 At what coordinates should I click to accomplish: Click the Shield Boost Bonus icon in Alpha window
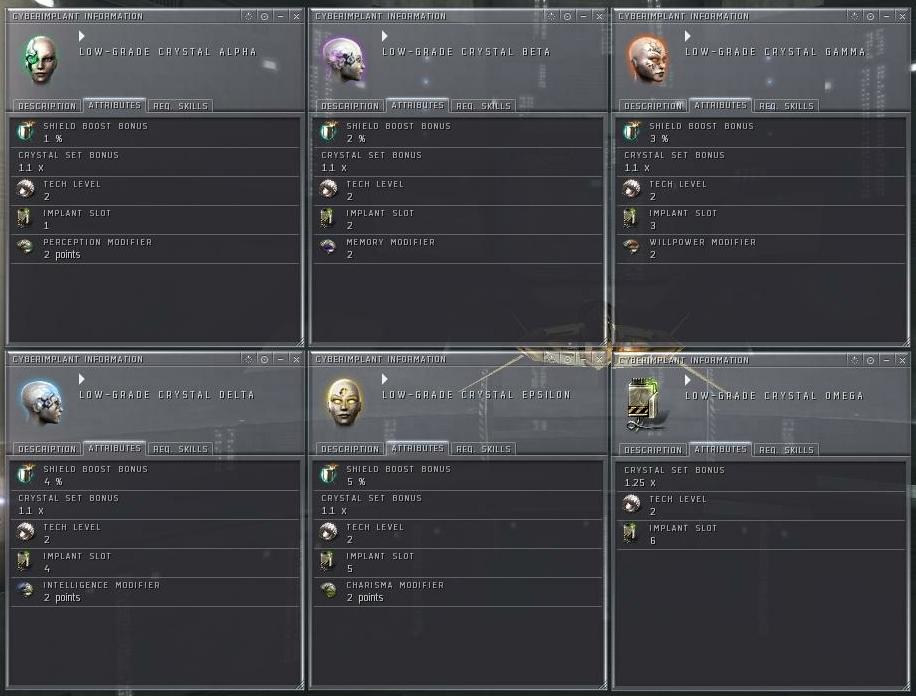tap(25, 131)
